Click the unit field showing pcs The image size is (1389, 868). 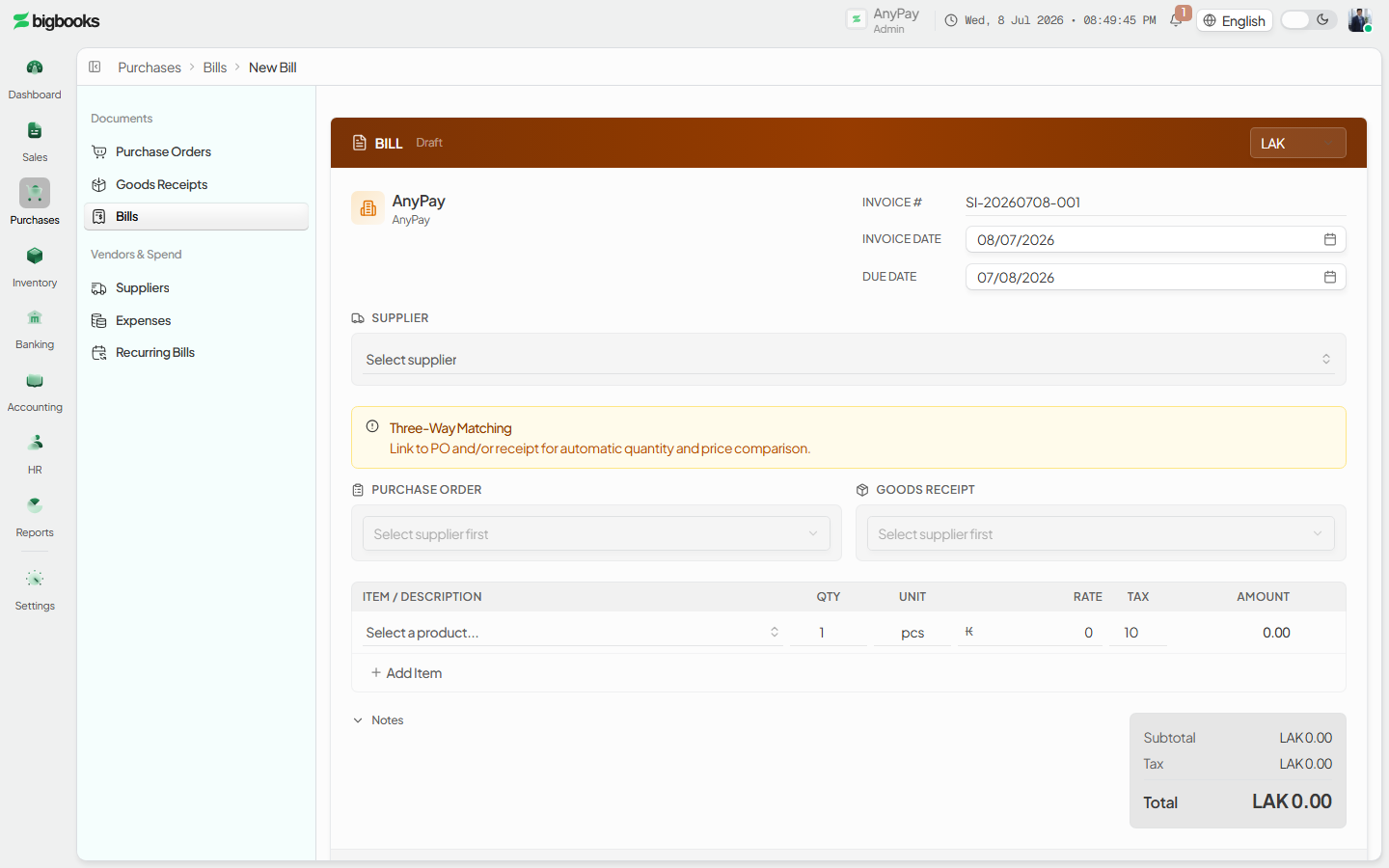912,633
